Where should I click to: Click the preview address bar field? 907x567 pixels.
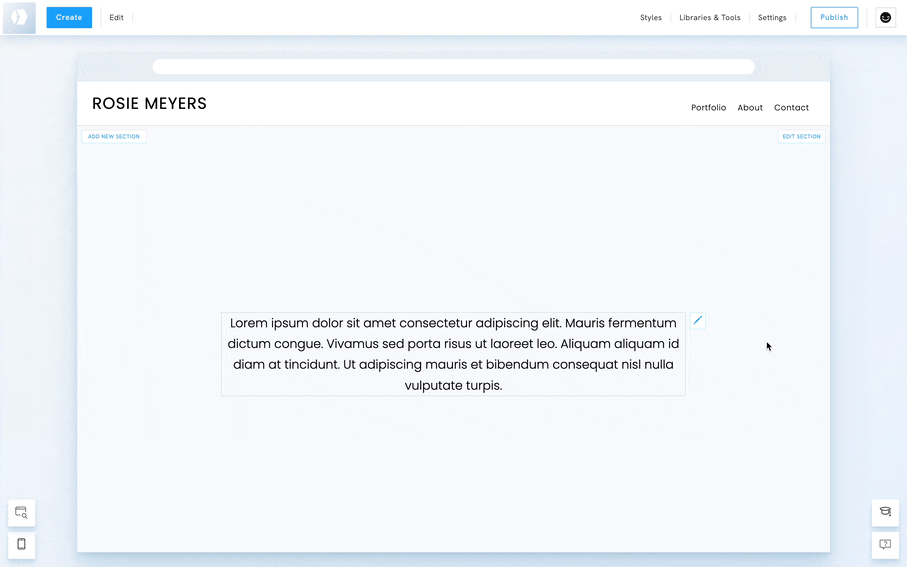[454, 67]
